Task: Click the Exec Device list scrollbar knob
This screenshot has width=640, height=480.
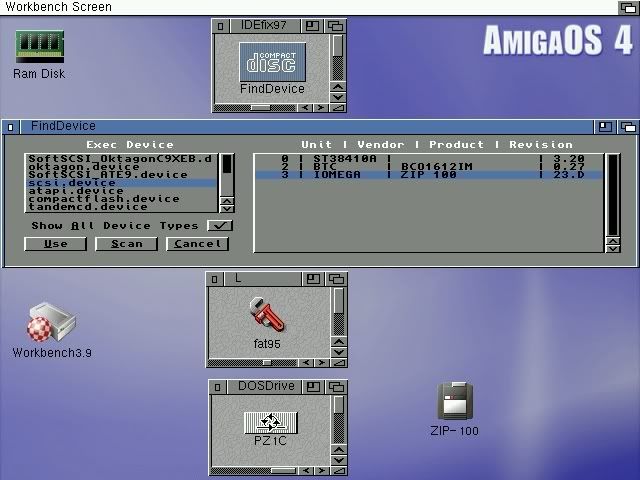Action: point(227,164)
